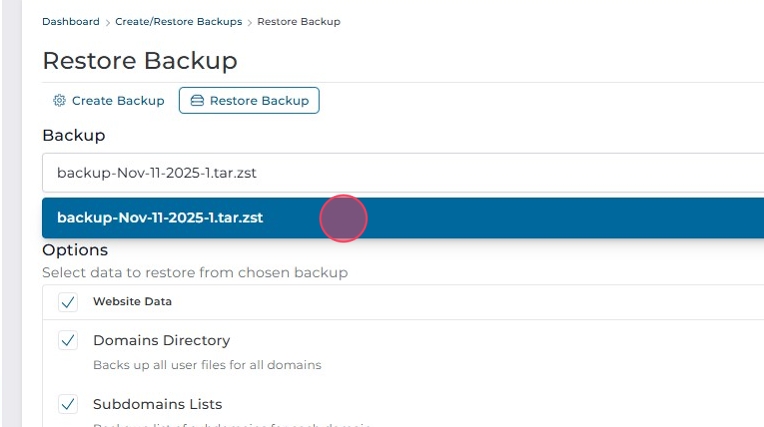Screen dimensions: 764x427
Task: Click the Subdomains Lists option label
Action: [x=157, y=404]
